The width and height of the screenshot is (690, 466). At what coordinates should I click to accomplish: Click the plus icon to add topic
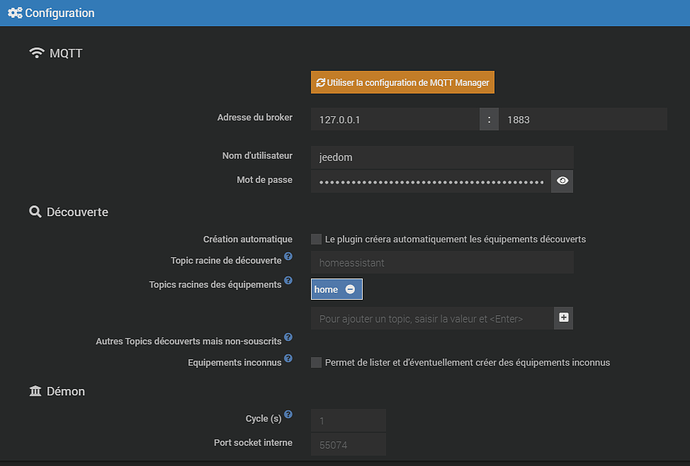[x=563, y=318]
